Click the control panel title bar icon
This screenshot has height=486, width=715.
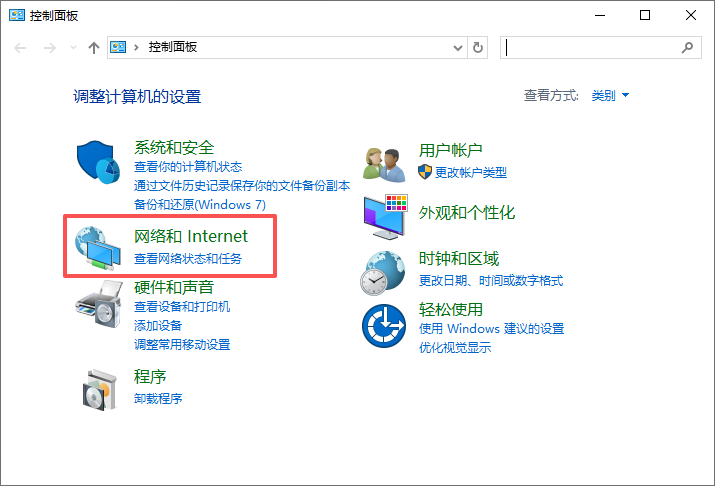(17, 15)
